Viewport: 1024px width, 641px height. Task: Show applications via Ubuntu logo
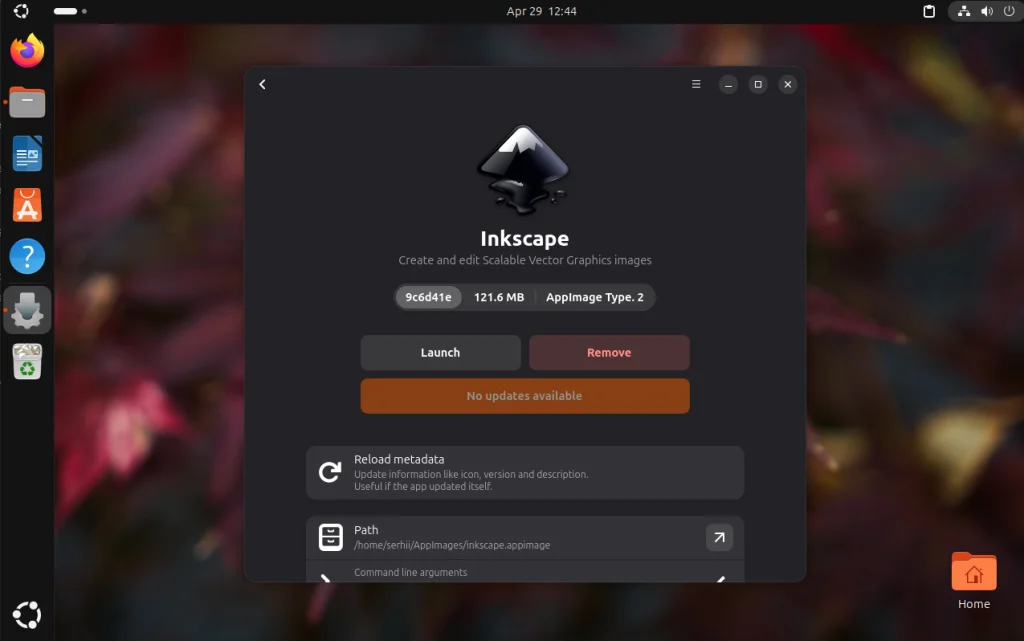pos(27,614)
